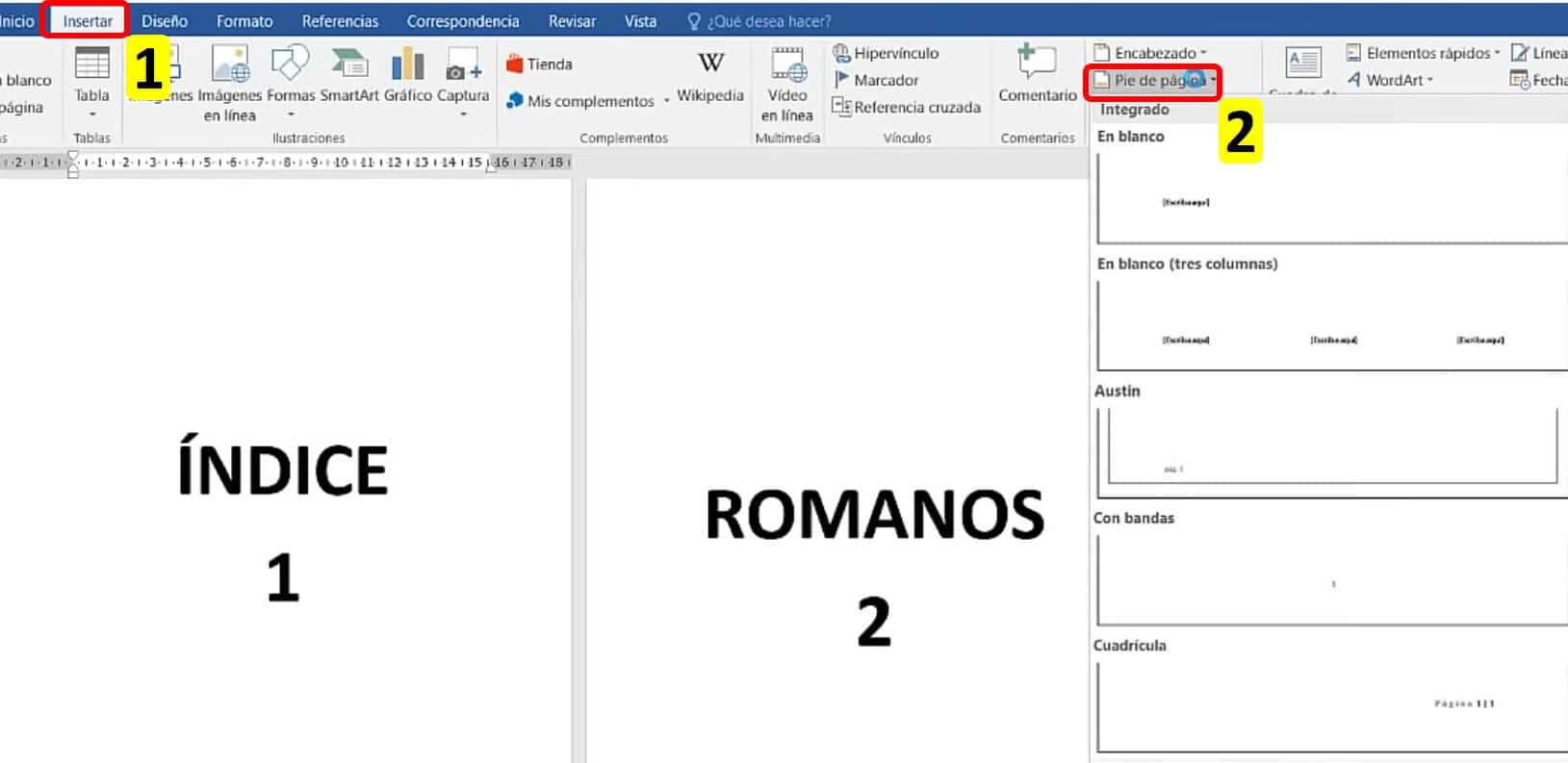Insert Fecha y hora
This screenshot has width=1568, height=763.
click(1538, 80)
